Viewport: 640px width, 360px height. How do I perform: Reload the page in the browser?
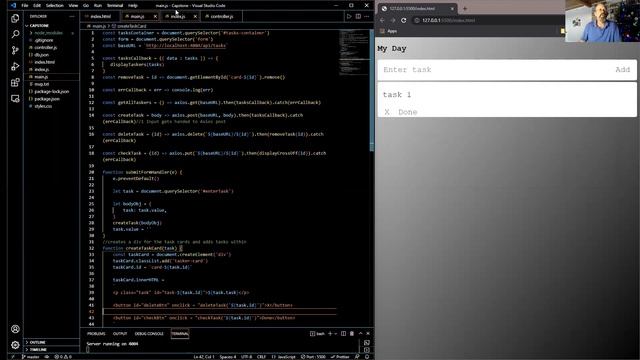tap(403, 20)
